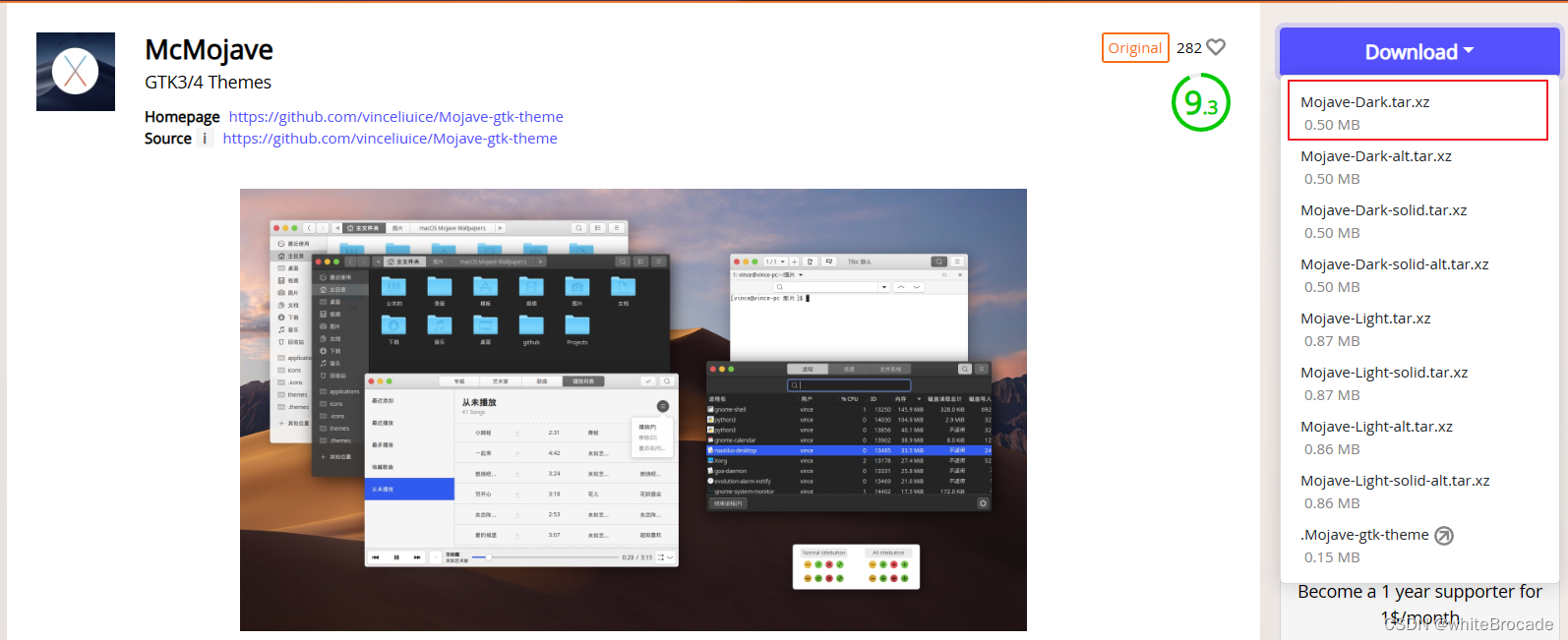
Task: Open the .Mojave-gtk-theme external entry
Action: 1365,535
